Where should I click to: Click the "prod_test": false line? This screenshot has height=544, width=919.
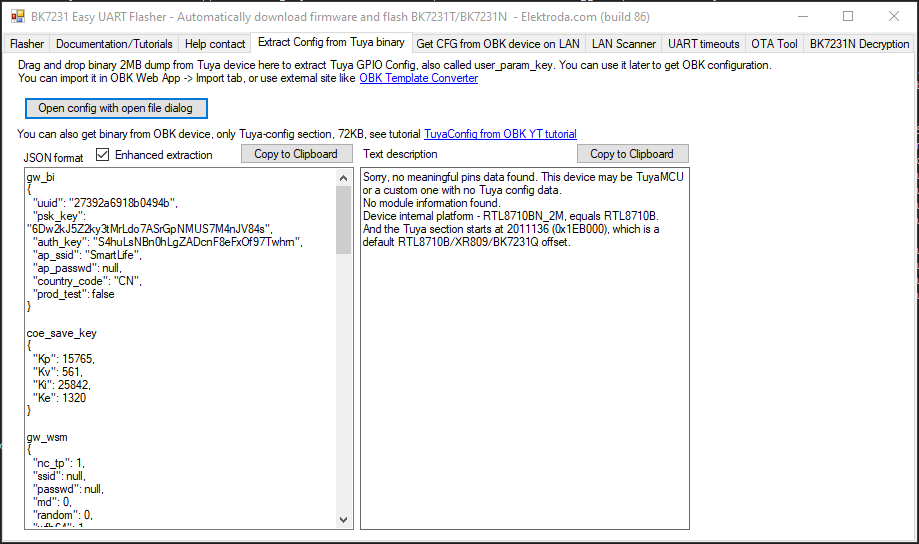[x=74, y=294]
